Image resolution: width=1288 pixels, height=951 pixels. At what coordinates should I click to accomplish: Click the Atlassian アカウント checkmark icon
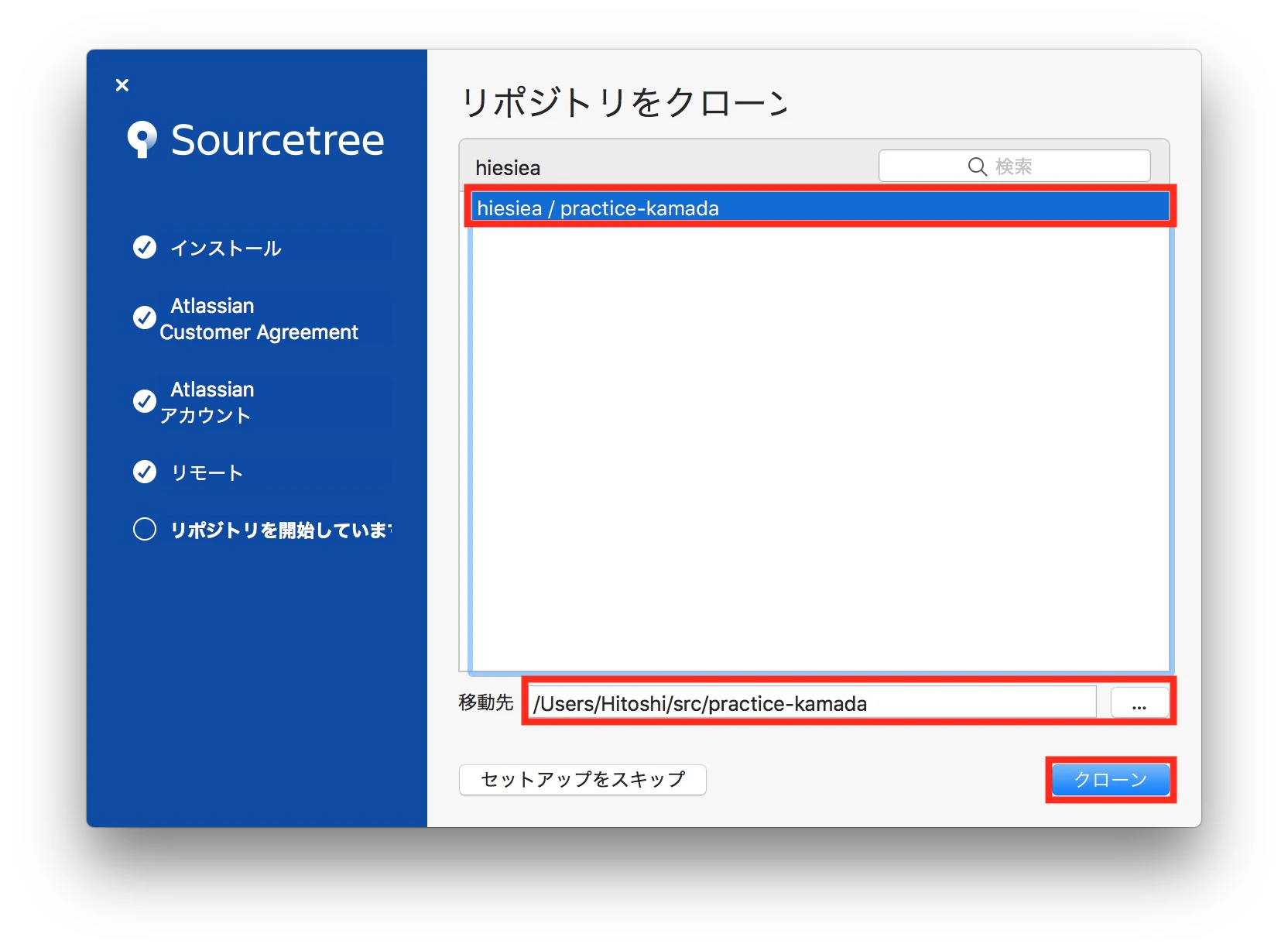[x=145, y=401]
